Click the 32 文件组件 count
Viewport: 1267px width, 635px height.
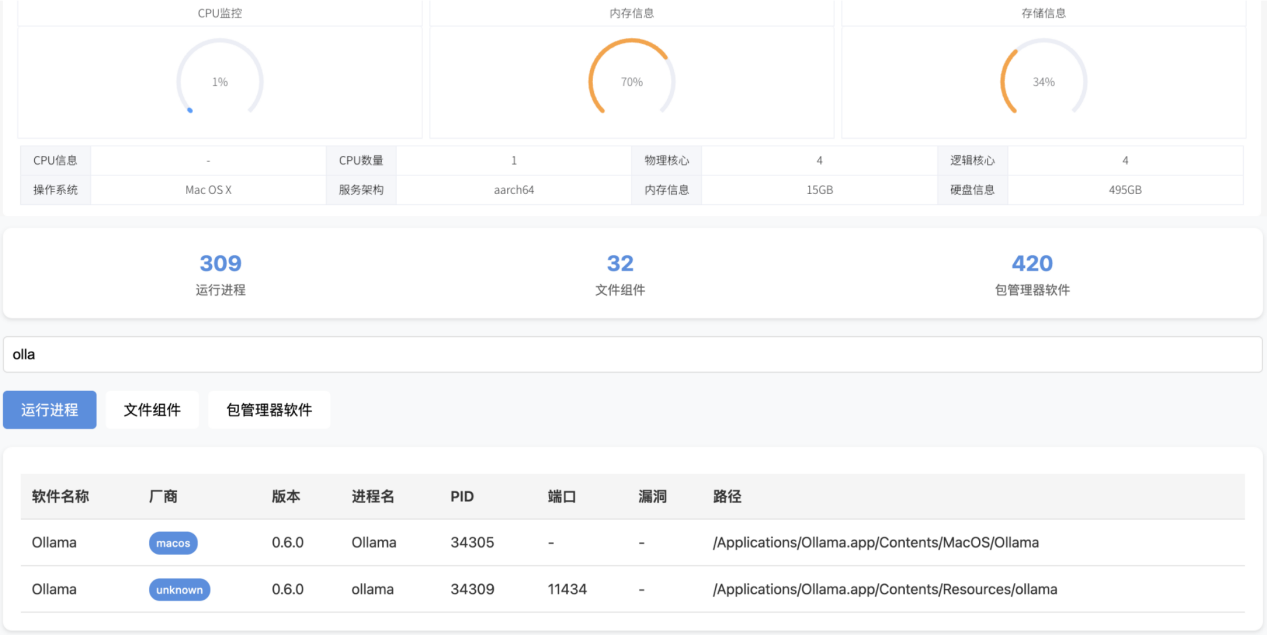point(620,264)
